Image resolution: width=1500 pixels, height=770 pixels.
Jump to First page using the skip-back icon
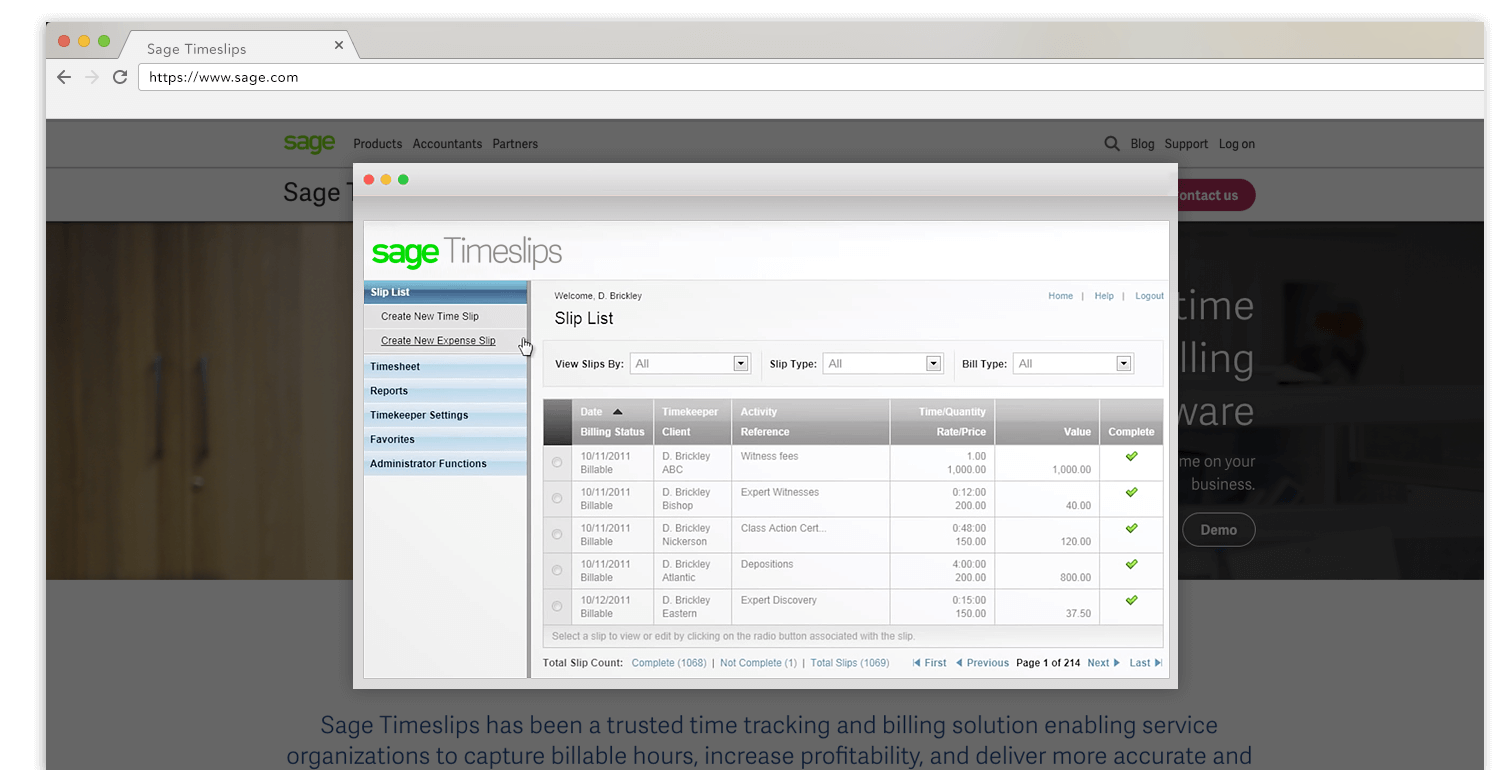(x=929, y=662)
